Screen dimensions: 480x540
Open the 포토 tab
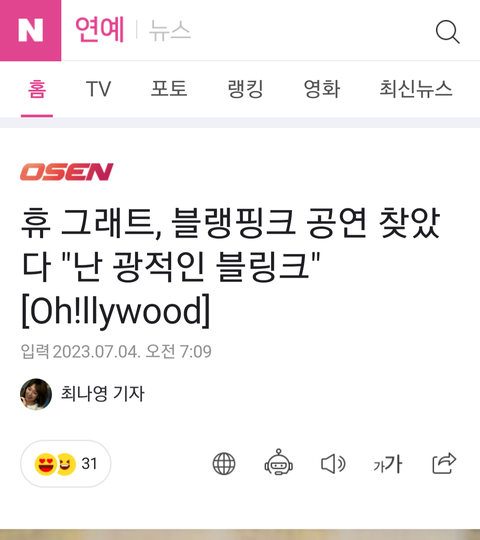[169, 89]
